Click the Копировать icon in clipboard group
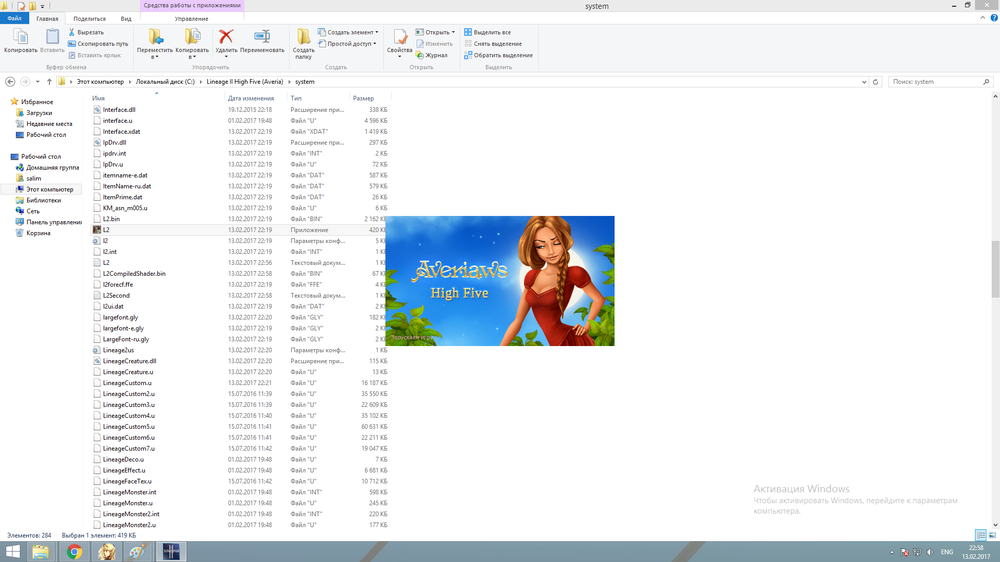The image size is (1000, 562). pyautogui.click(x=20, y=37)
